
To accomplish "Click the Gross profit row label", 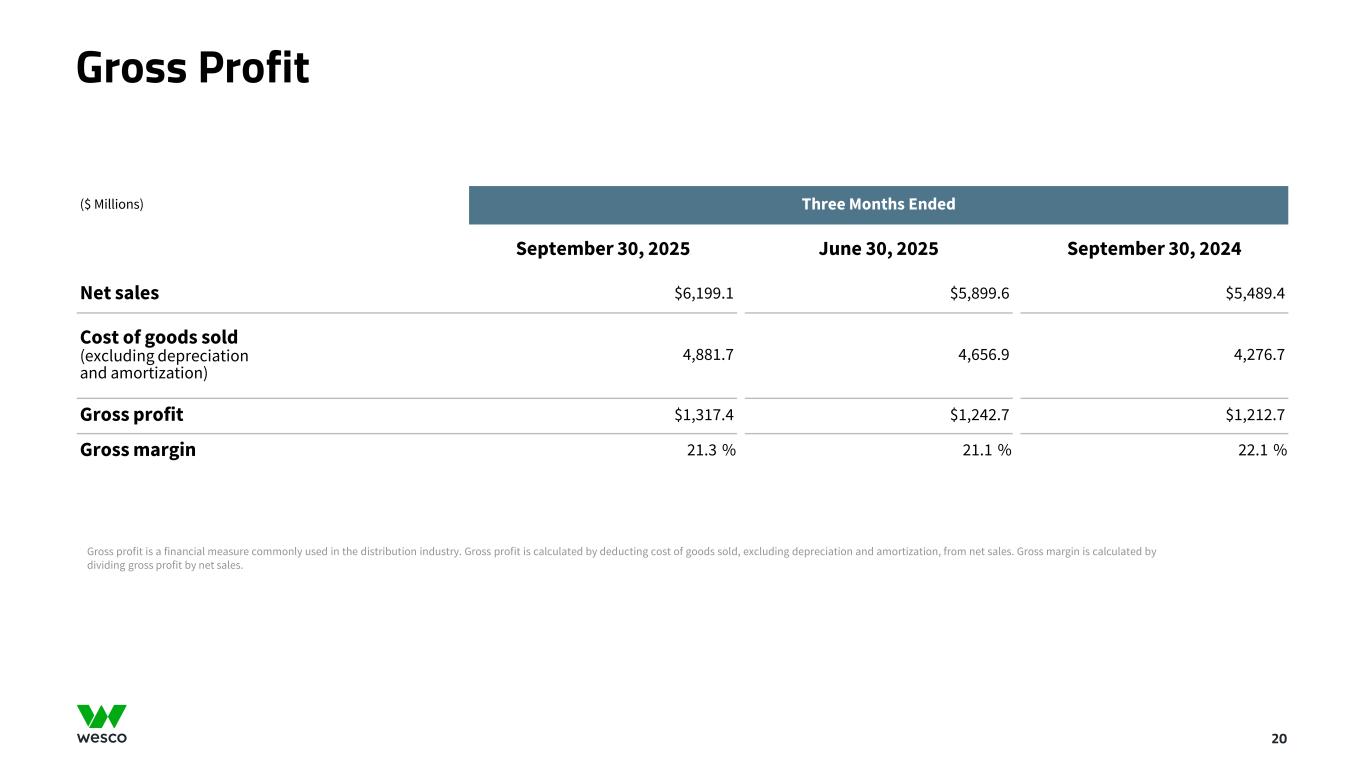I will (x=132, y=414).
